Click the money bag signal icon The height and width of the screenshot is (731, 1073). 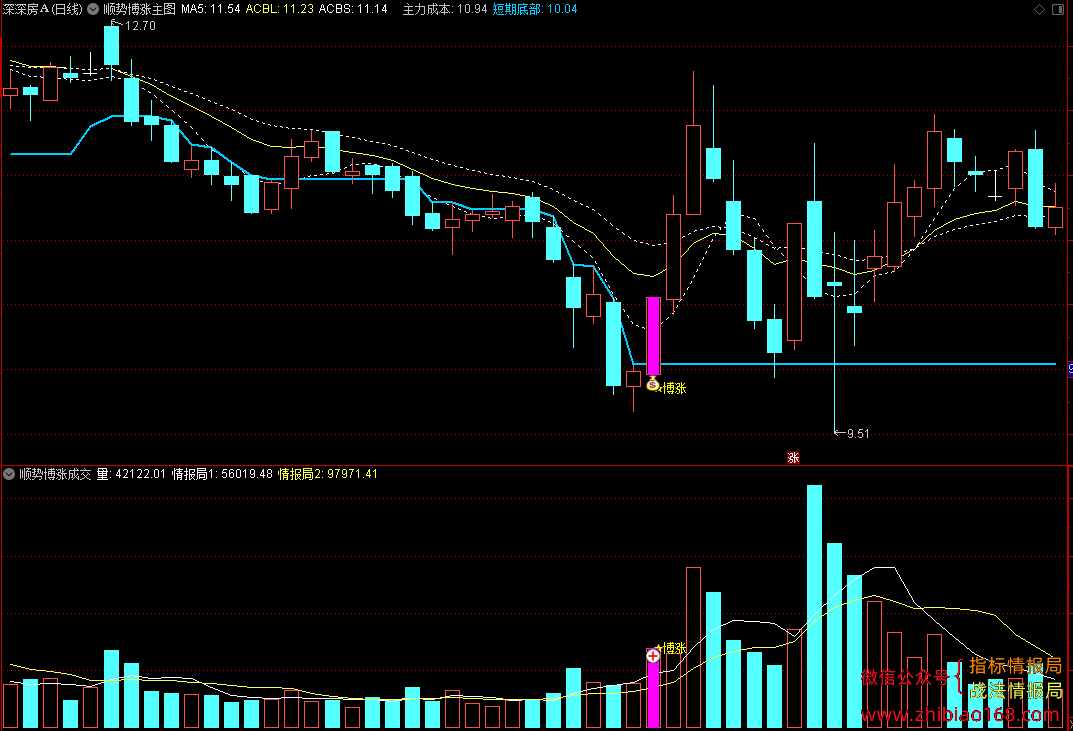click(x=653, y=385)
